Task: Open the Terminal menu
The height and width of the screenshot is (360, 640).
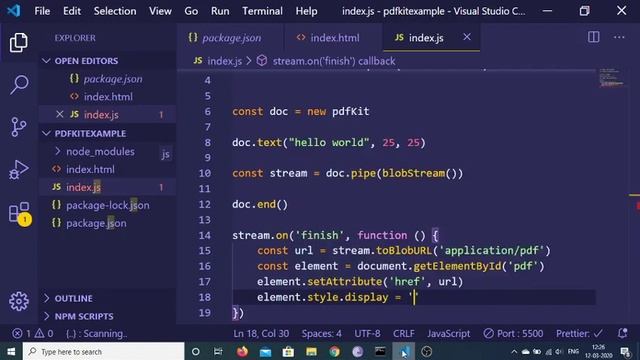Action: pos(262,11)
